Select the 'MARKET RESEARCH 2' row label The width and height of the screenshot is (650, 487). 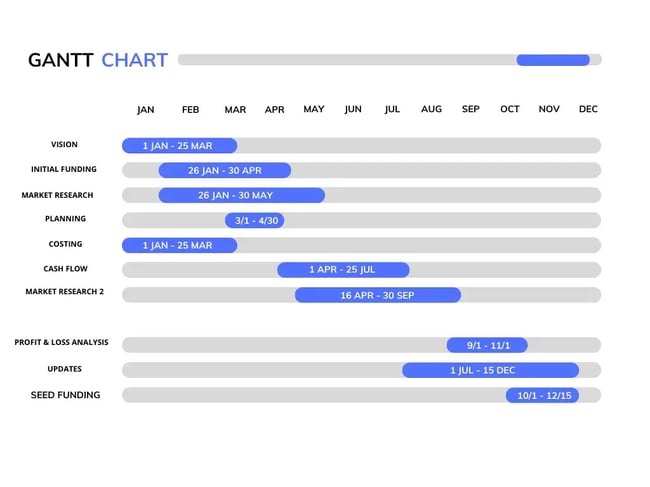(64, 292)
